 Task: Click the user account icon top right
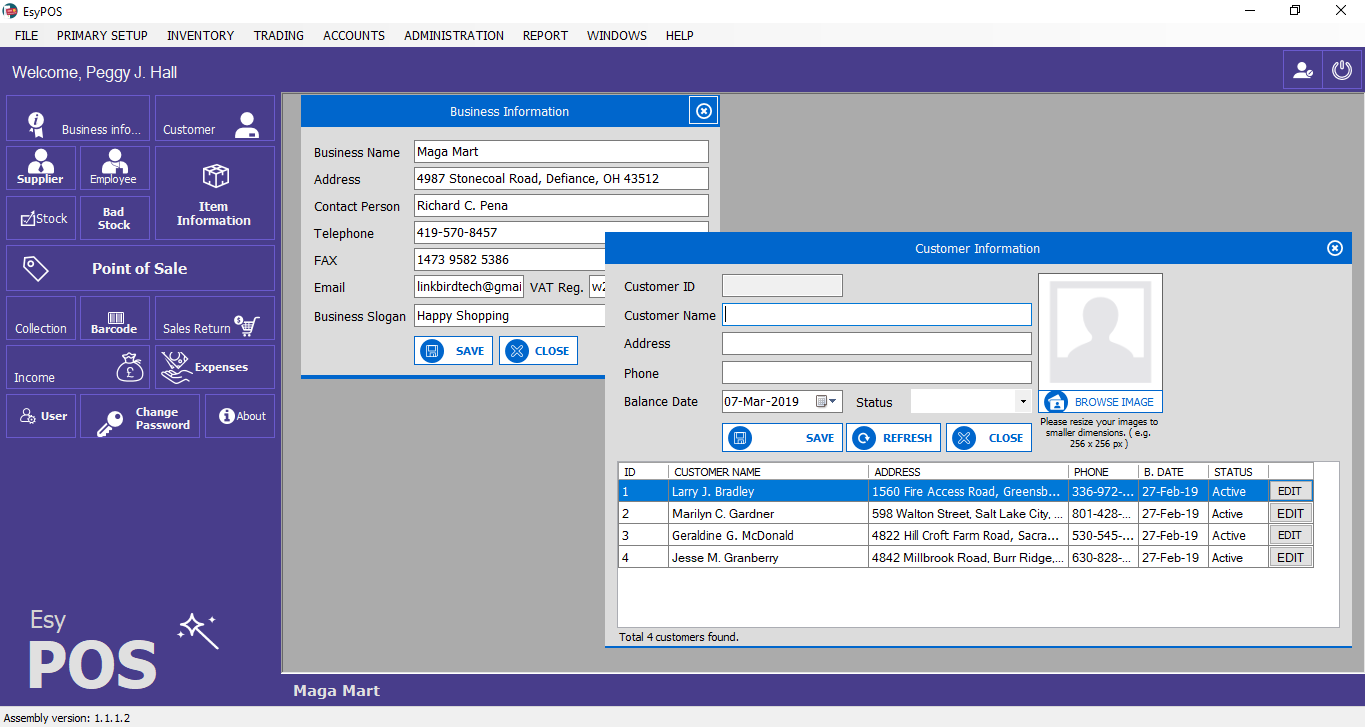click(x=1302, y=71)
